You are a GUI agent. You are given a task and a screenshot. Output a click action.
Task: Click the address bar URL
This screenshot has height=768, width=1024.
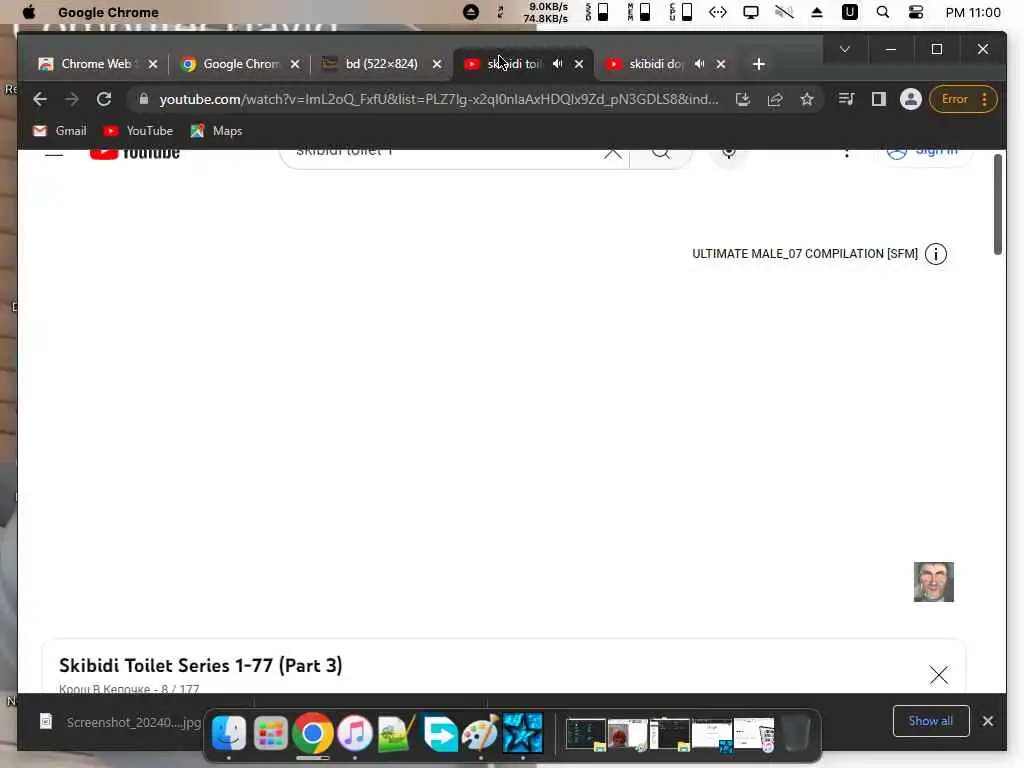click(x=438, y=99)
